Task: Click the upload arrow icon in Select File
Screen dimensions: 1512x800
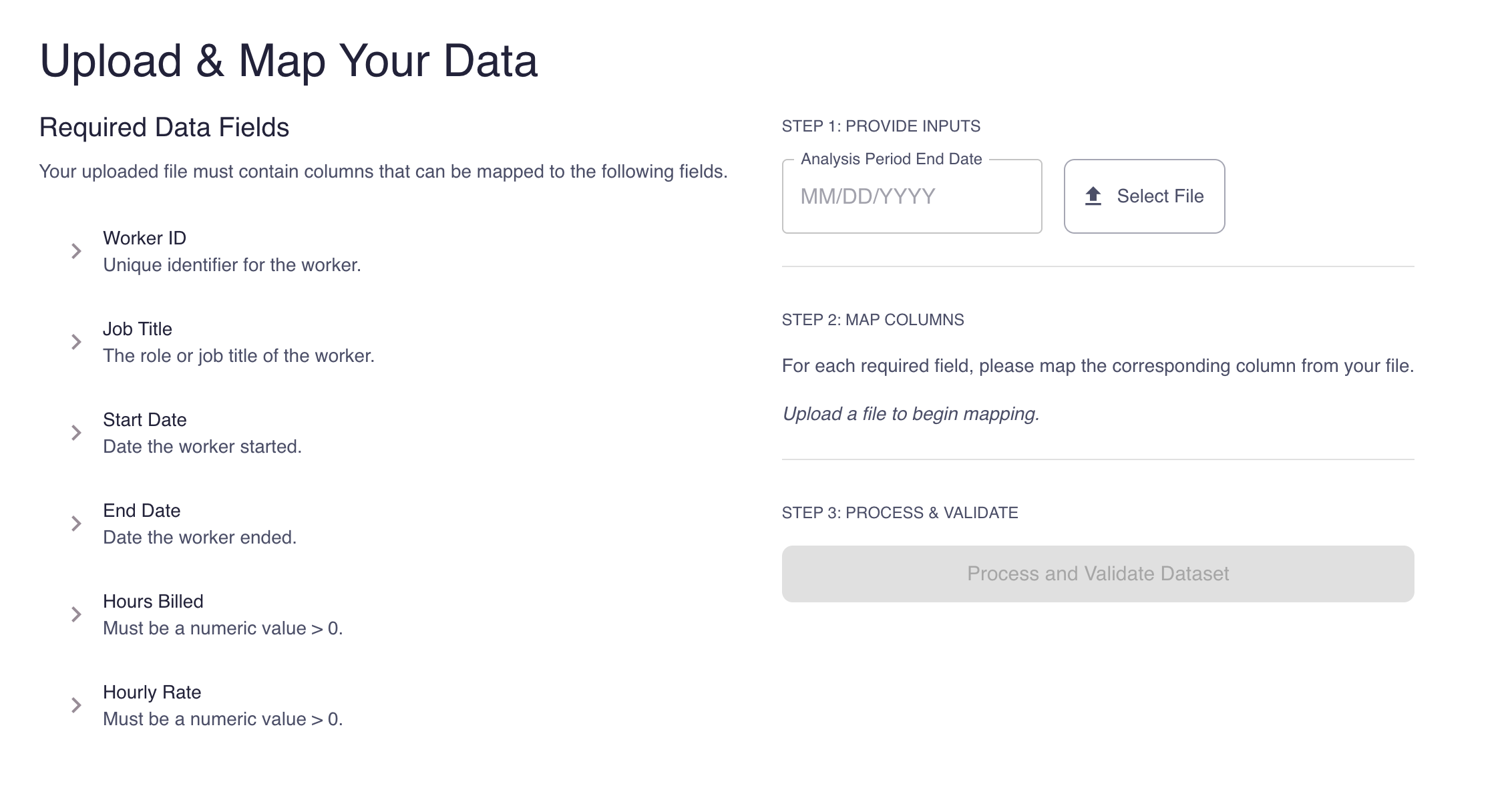Action: pyautogui.click(x=1093, y=196)
